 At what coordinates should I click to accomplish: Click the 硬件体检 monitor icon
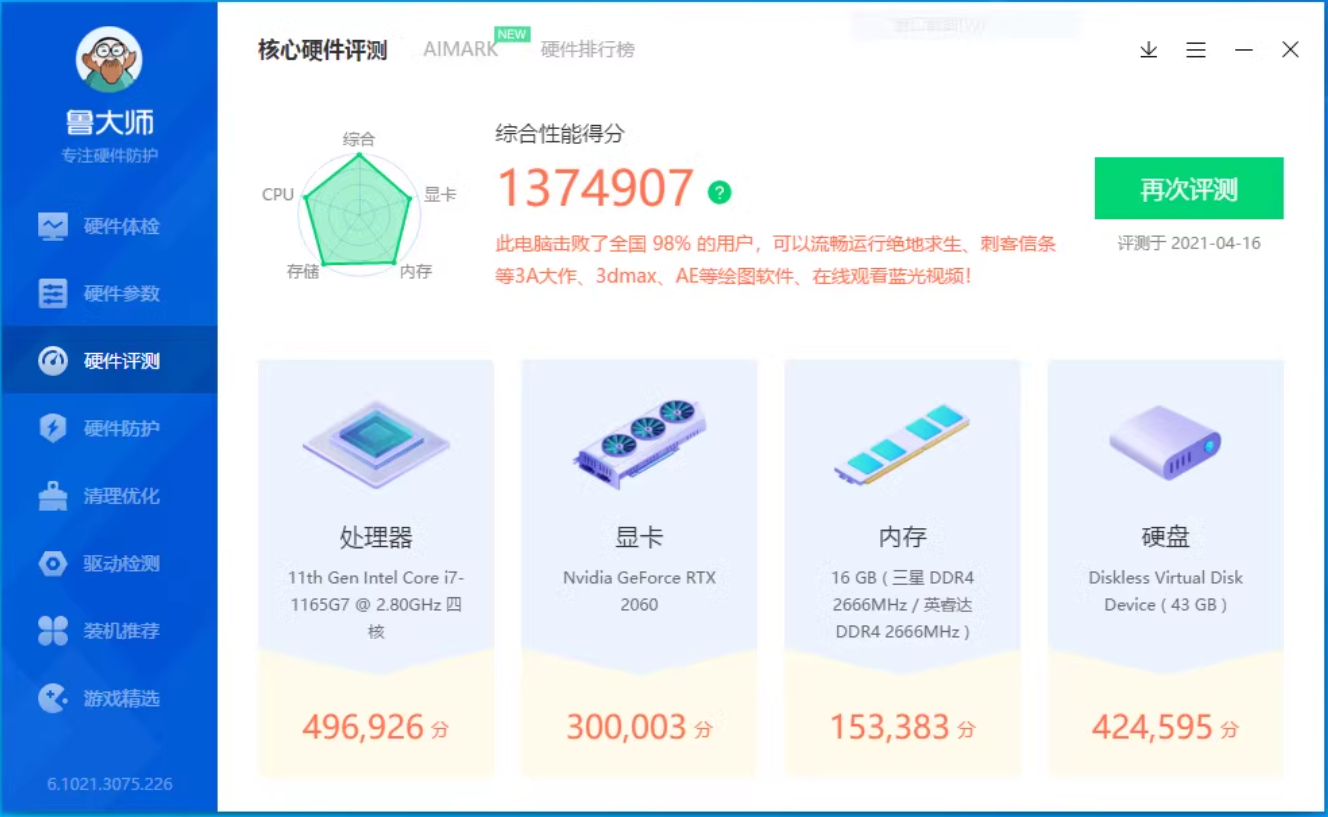[53, 226]
